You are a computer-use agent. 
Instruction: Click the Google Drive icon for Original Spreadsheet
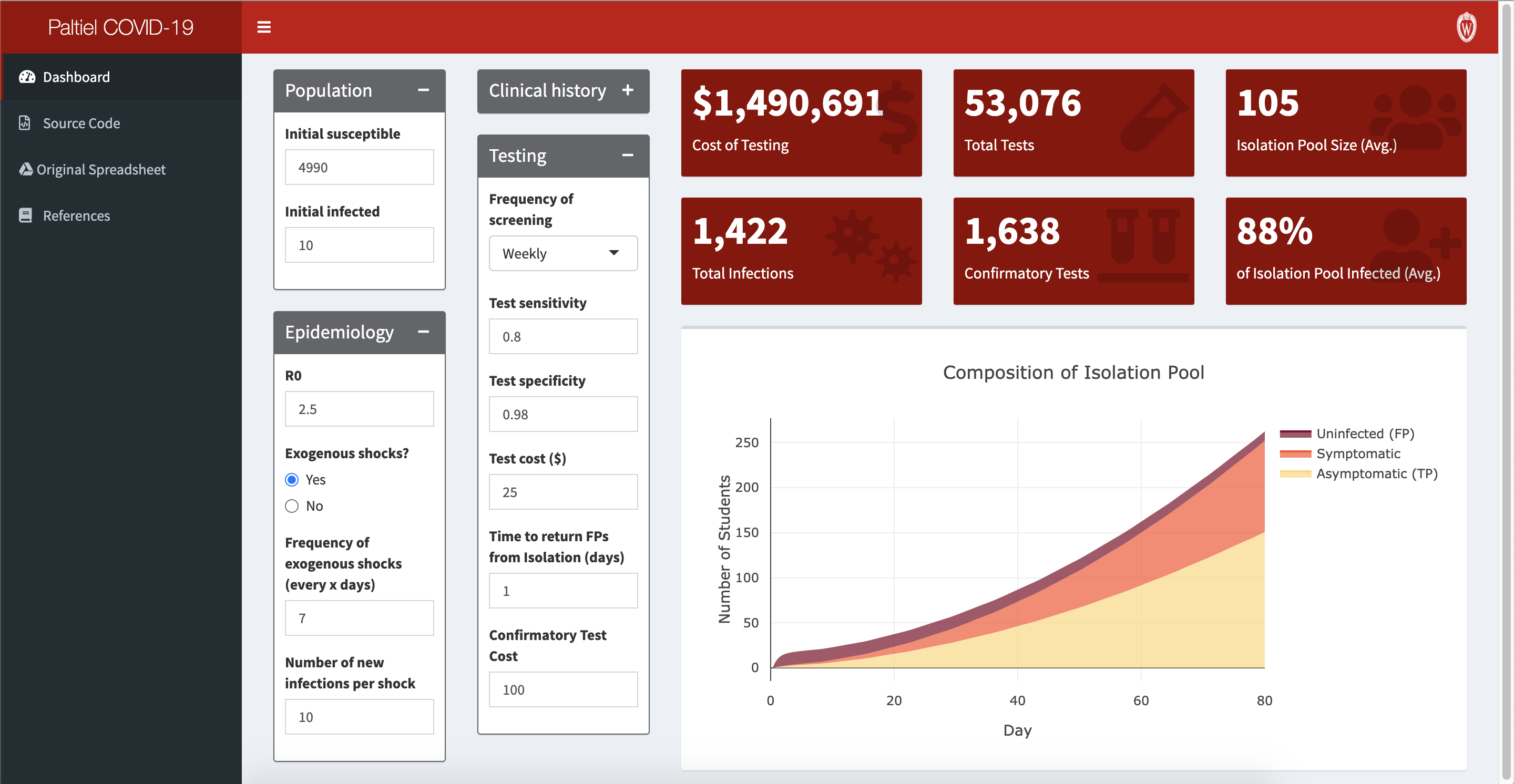(26, 169)
